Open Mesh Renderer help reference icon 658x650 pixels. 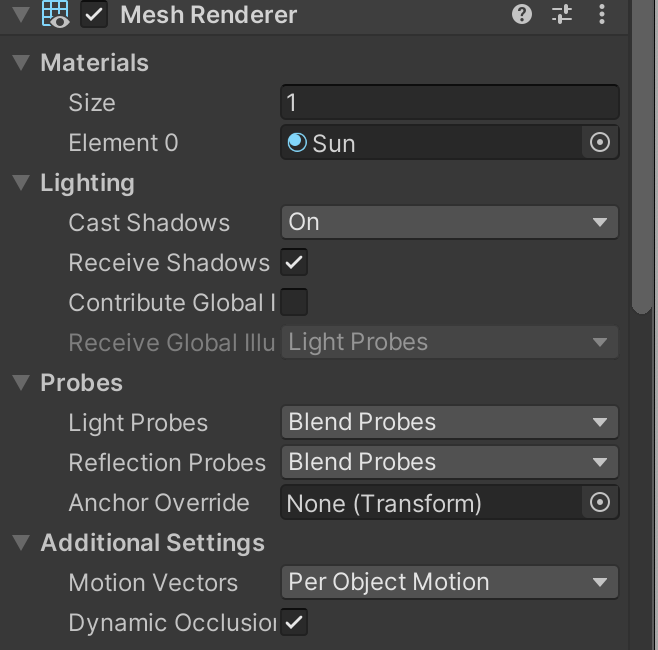521,14
